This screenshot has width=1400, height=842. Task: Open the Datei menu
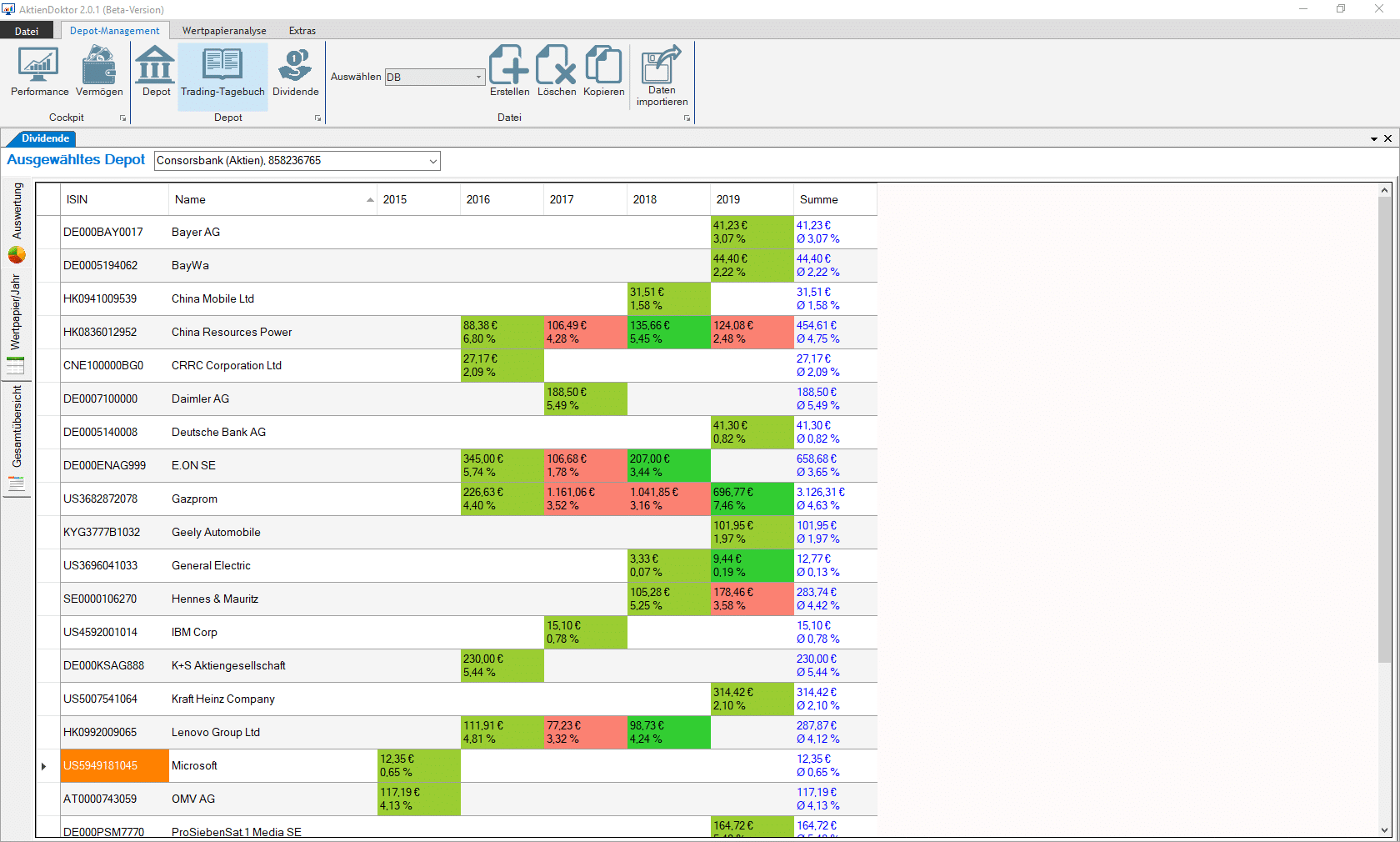click(27, 31)
